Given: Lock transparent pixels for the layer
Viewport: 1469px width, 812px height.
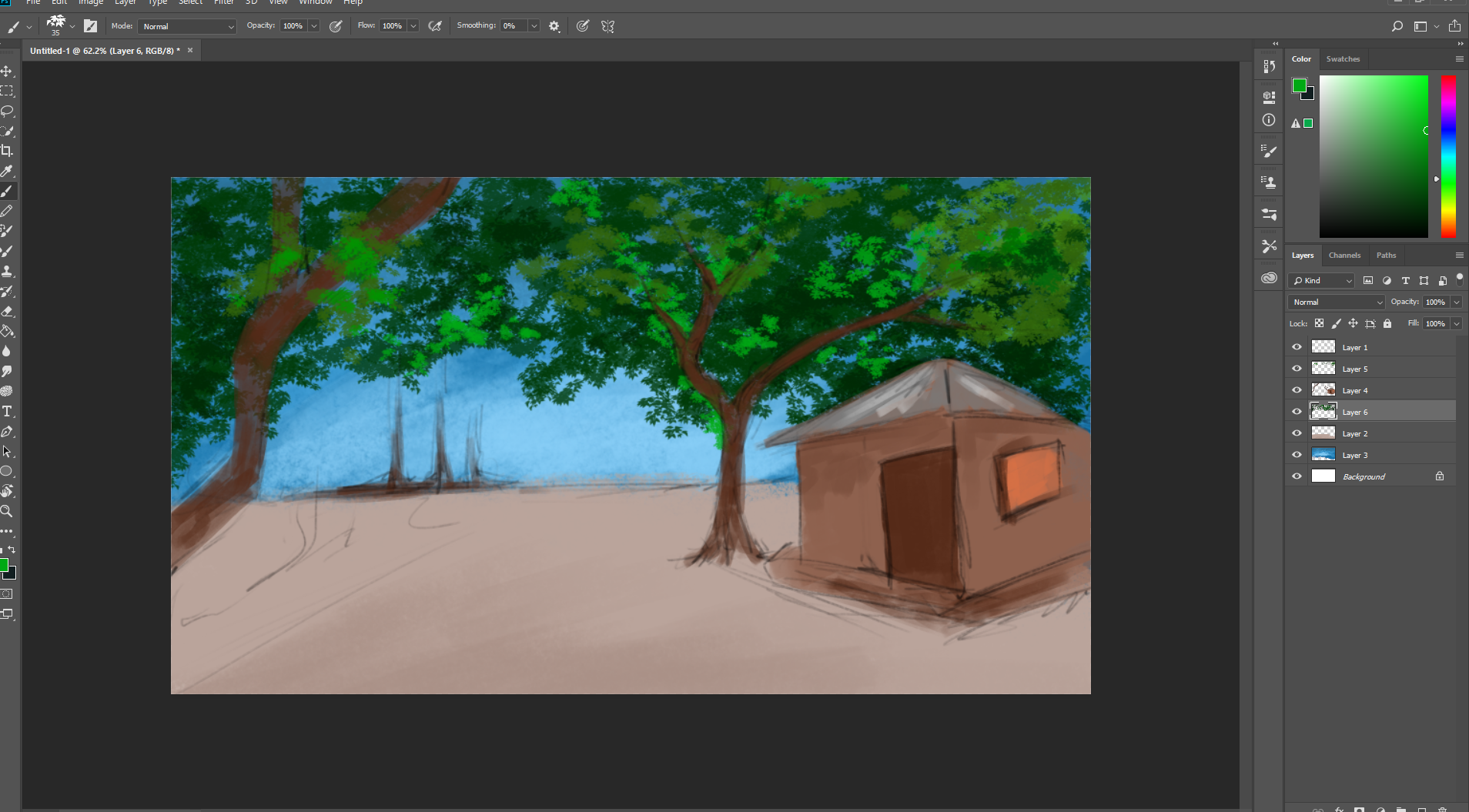Looking at the screenshot, I should [x=1319, y=323].
